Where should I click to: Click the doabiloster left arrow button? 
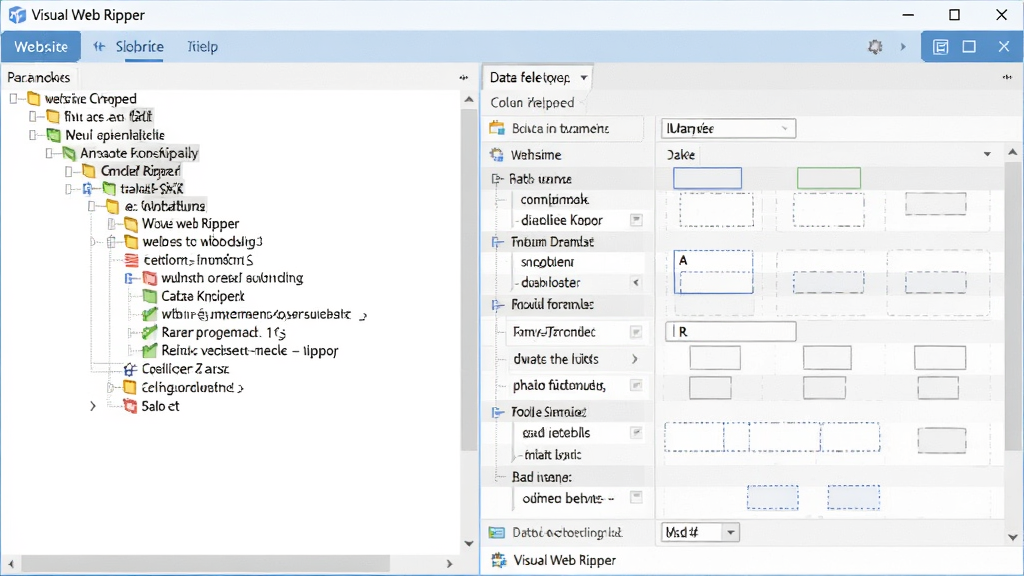click(x=636, y=283)
